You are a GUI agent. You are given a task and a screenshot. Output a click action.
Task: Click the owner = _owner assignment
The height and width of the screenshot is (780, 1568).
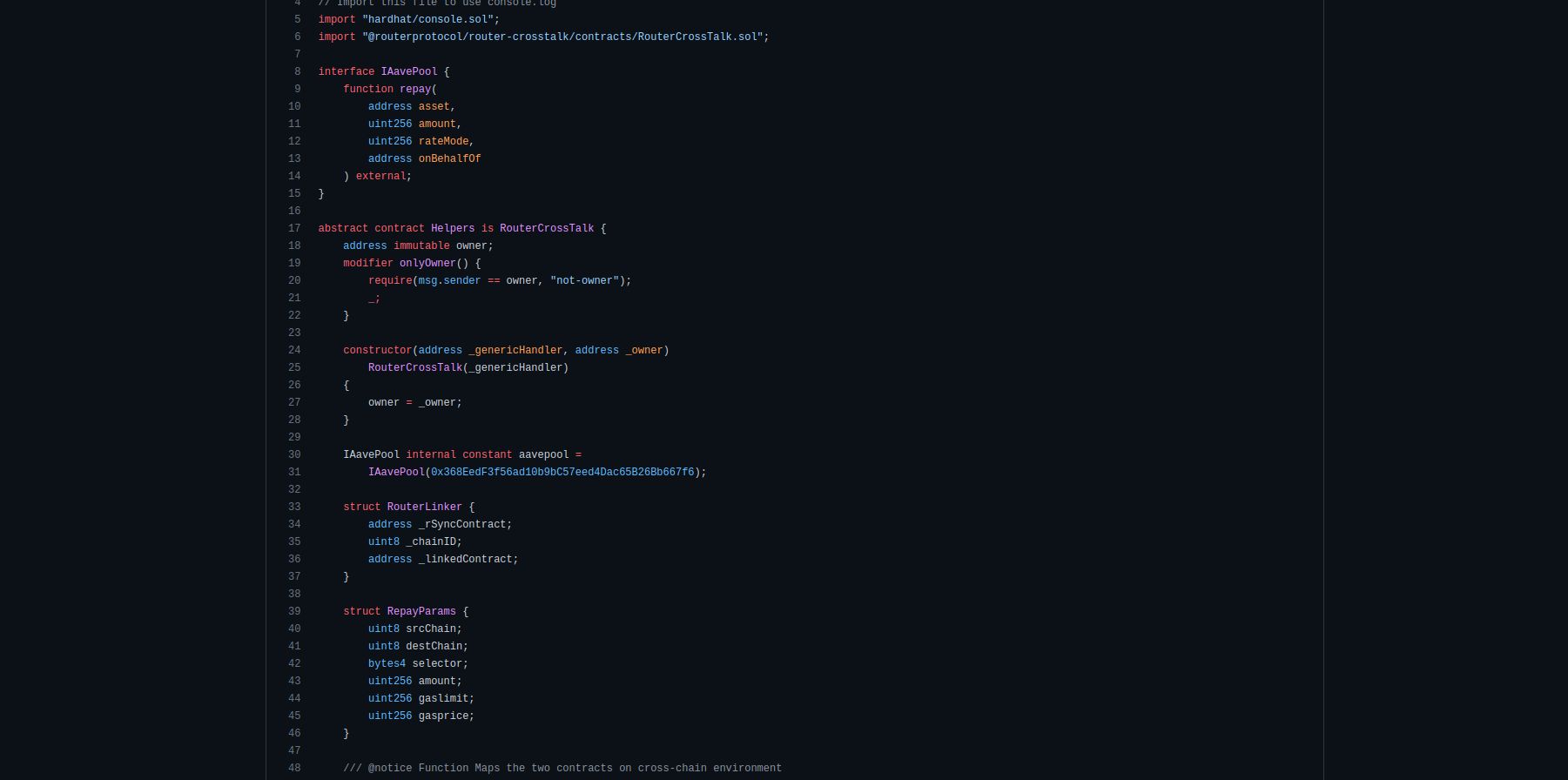[414, 402]
